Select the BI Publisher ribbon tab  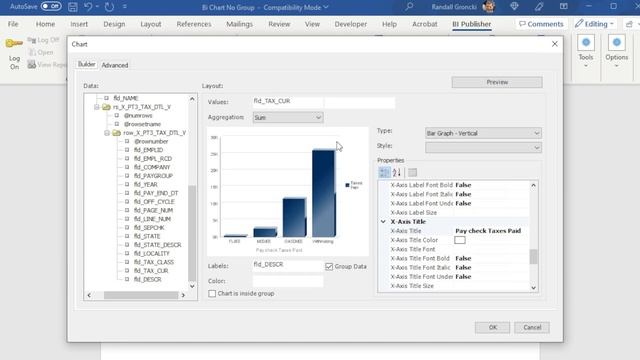tap(471, 24)
